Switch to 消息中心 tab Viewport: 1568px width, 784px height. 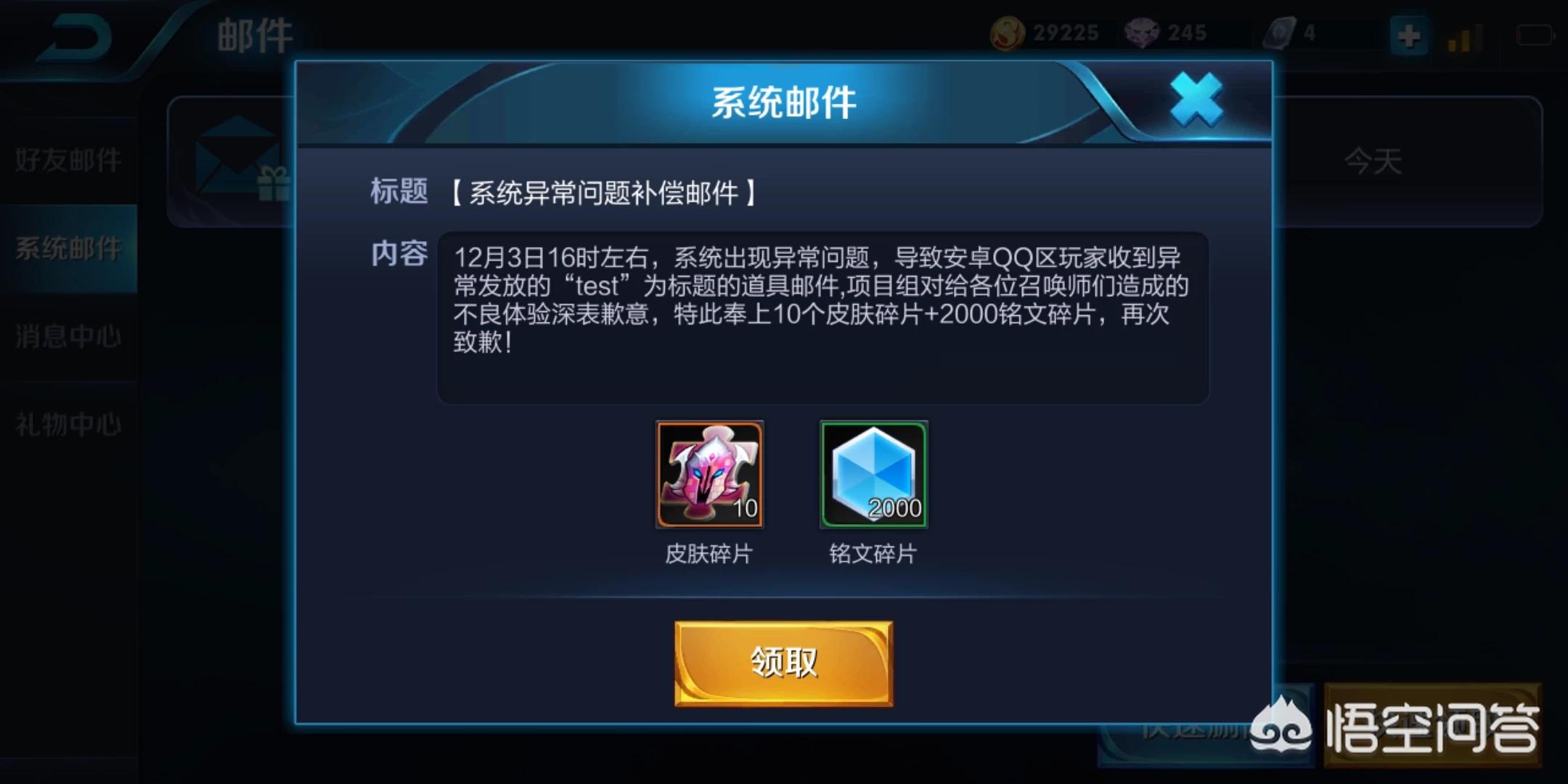coord(68,336)
